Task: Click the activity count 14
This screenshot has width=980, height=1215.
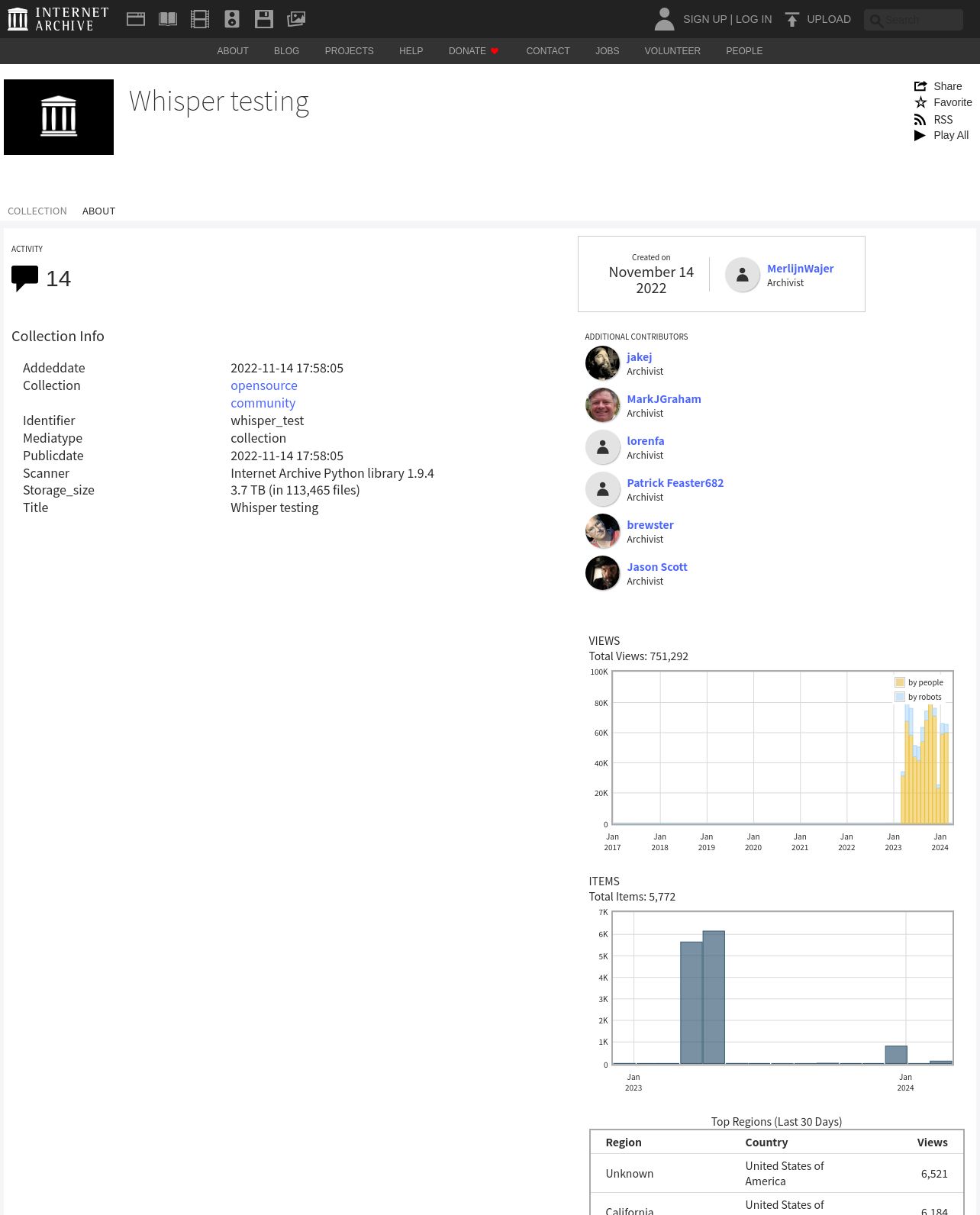Action: pyautogui.click(x=58, y=279)
